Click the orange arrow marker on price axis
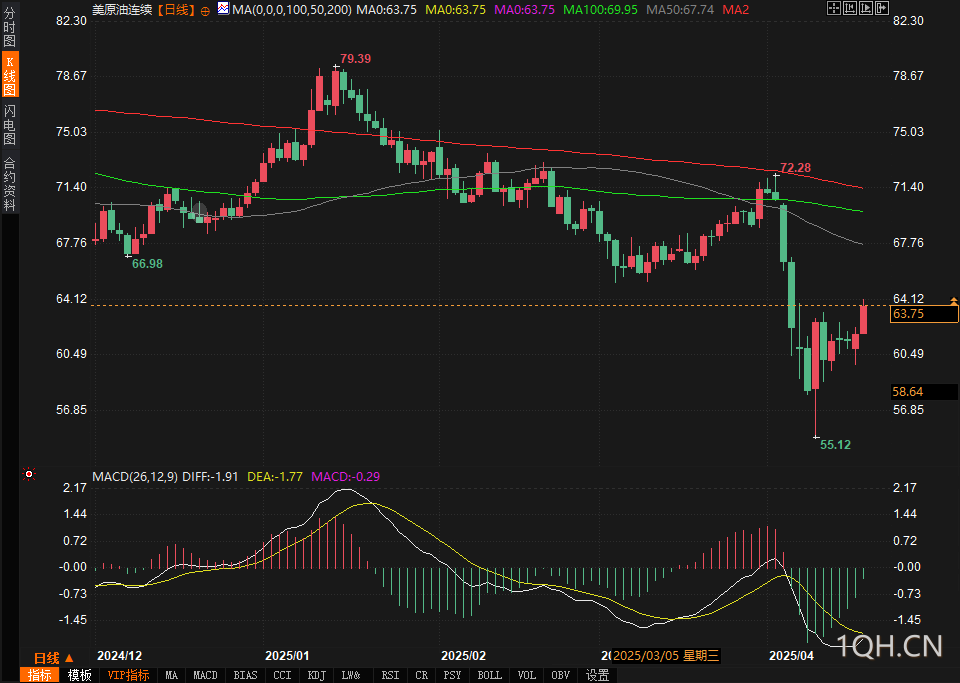The width and height of the screenshot is (960, 683). [953, 301]
